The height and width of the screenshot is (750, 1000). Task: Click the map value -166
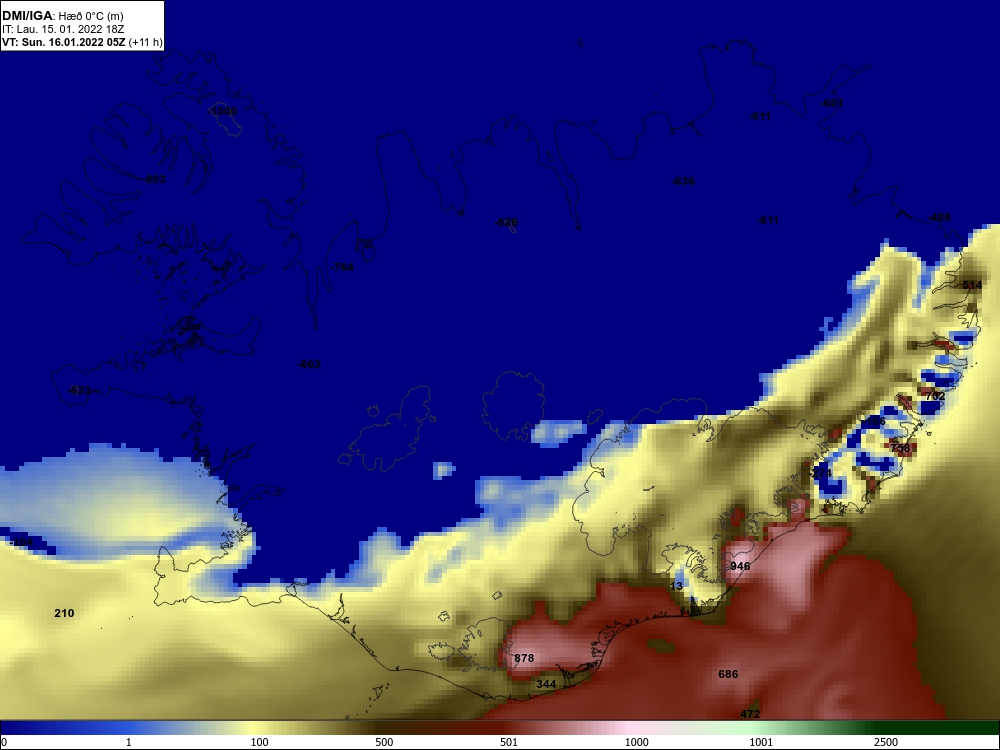pyautogui.click(x=873, y=421)
